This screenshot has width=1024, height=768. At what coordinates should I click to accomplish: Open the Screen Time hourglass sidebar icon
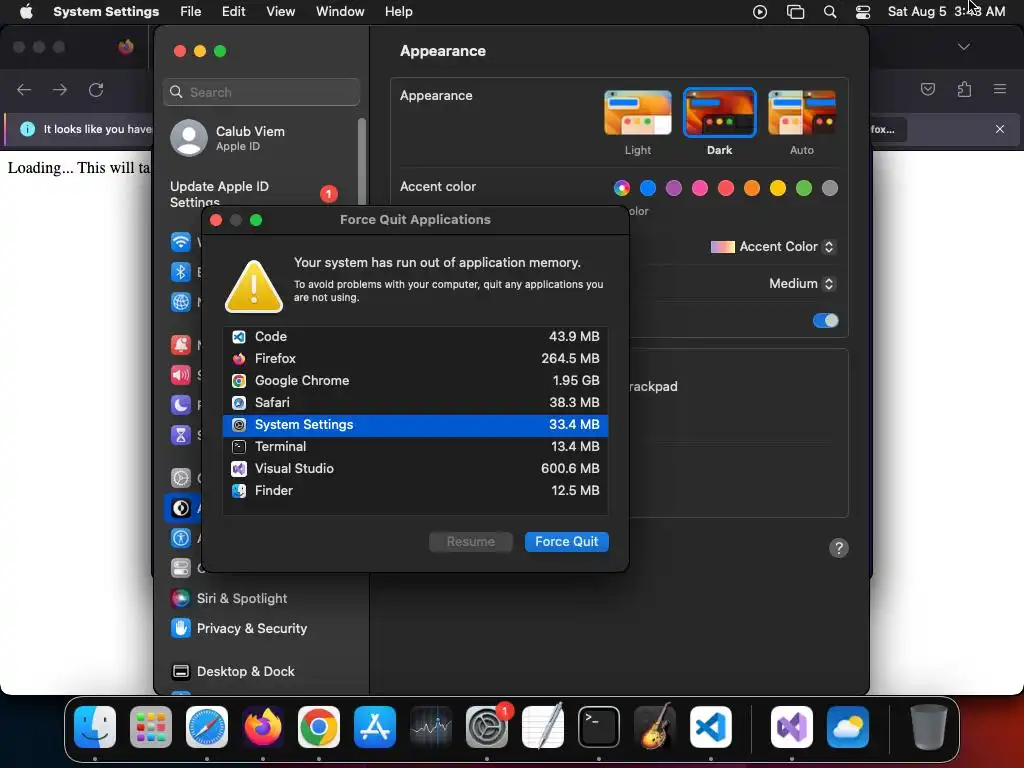181,435
